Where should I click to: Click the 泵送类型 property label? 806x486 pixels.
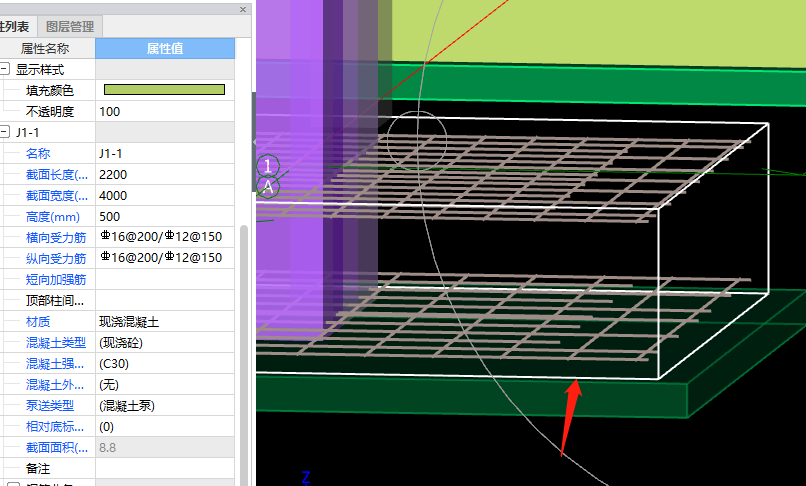point(50,406)
